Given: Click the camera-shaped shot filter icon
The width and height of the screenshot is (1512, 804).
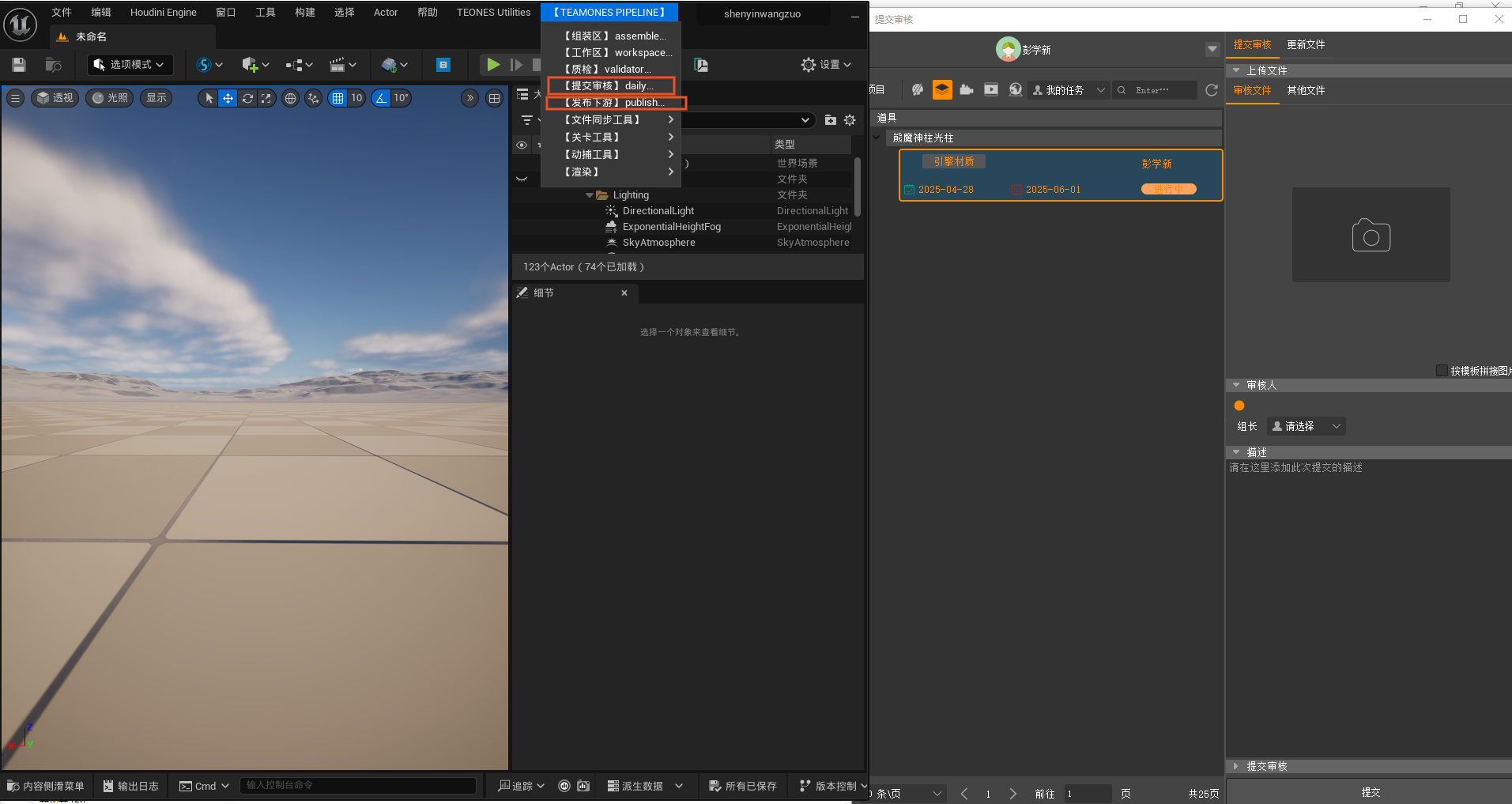Looking at the screenshot, I should [966, 90].
